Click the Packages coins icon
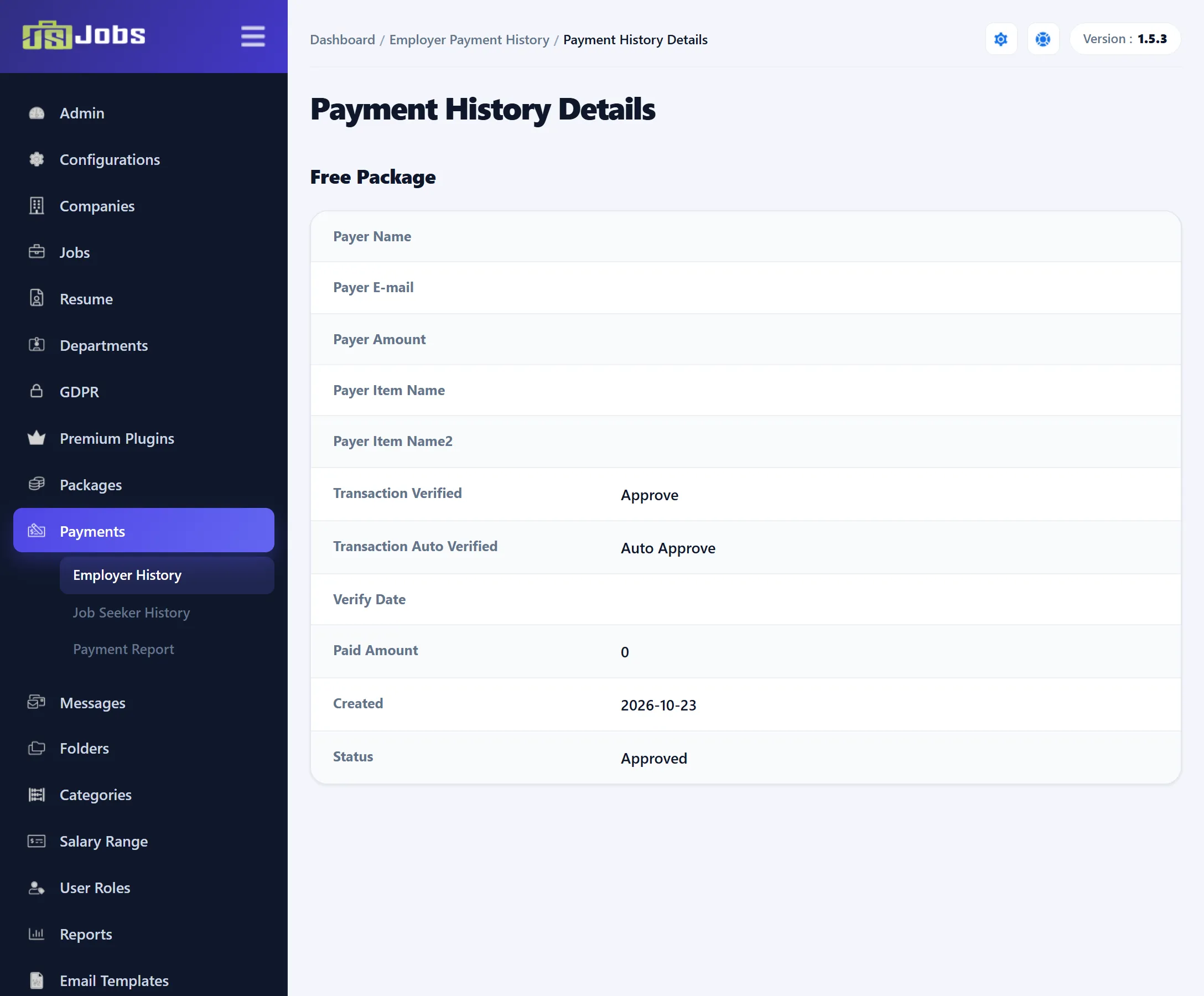The image size is (1204, 996). tap(37, 484)
